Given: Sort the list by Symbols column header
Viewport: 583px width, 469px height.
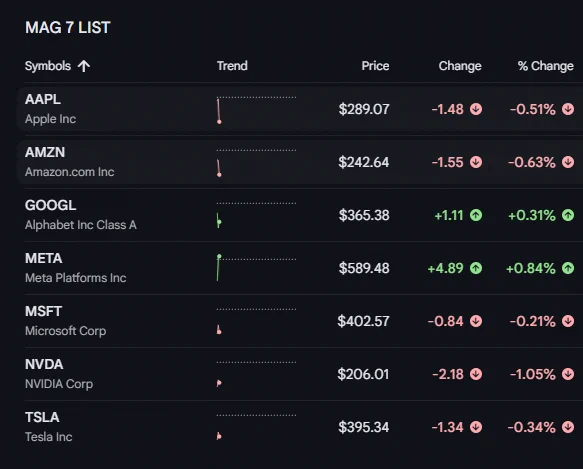Looking at the screenshot, I should [48, 66].
